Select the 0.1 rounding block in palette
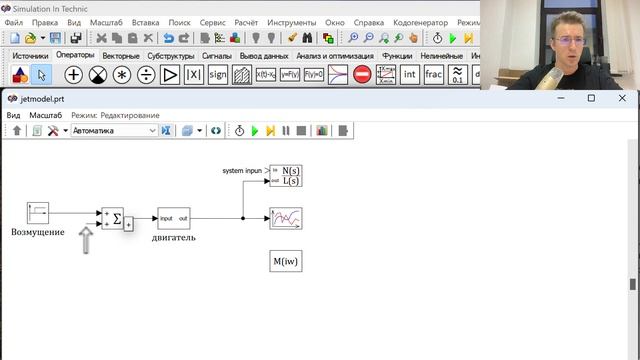Image resolution: width=640 pixels, height=360 pixels. point(458,75)
